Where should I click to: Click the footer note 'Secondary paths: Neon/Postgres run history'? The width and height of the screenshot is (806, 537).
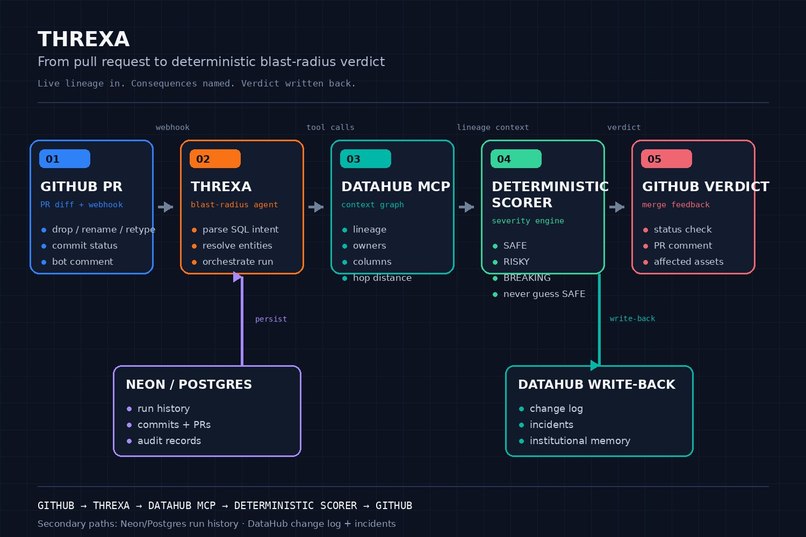click(138, 524)
